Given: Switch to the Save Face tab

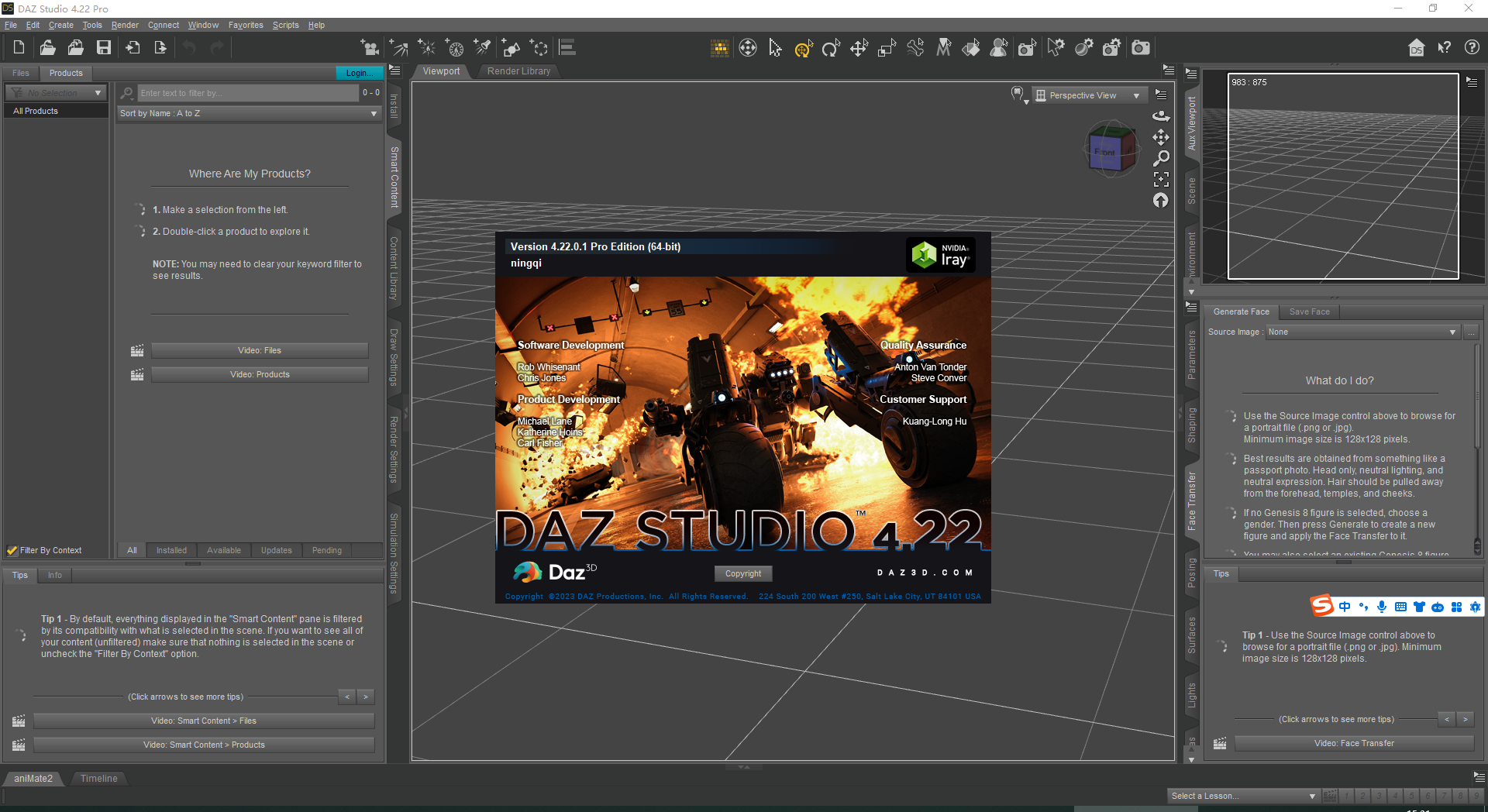Looking at the screenshot, I should [1309, 311].
